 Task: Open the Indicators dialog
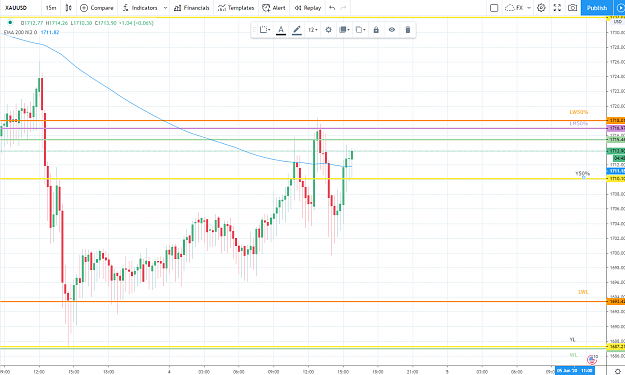(140, 8)
